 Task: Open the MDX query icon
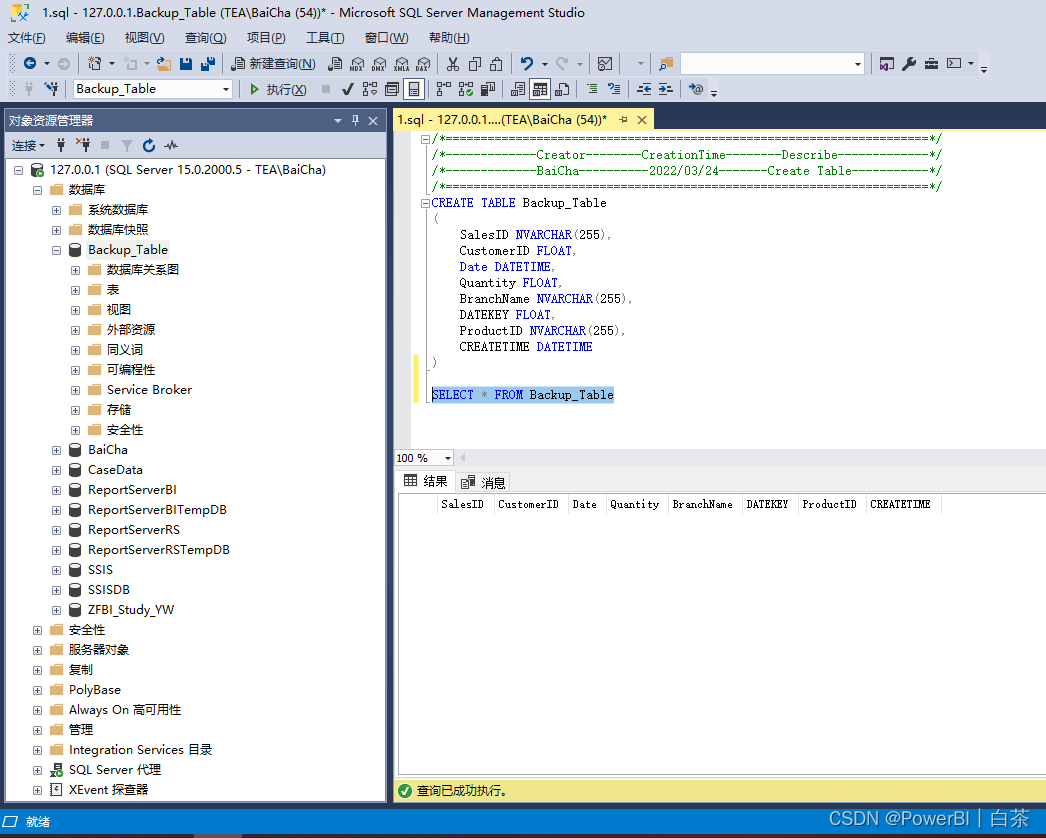[x=357, y=64]
